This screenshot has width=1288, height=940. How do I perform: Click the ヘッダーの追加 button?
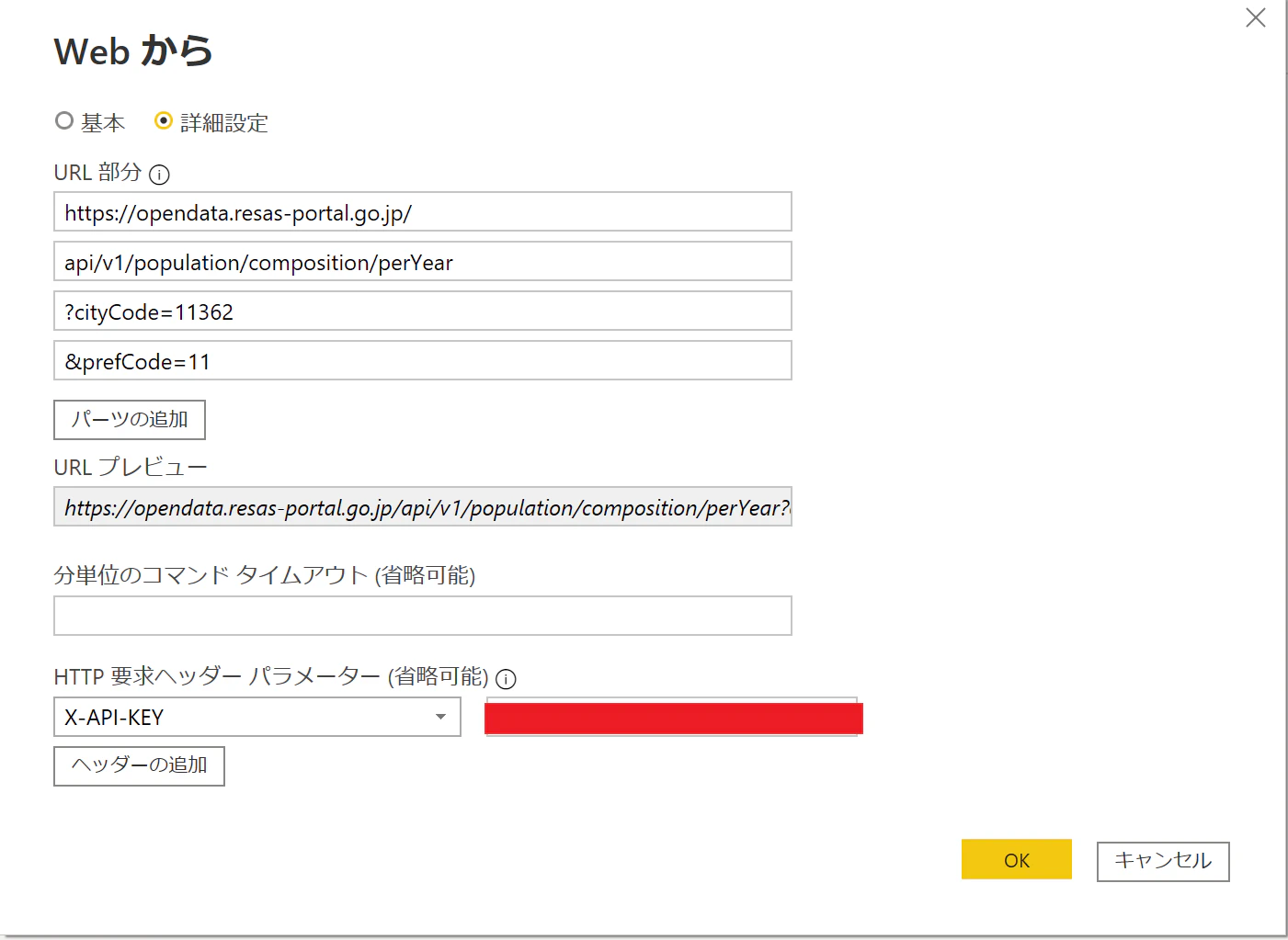tap(139, 765)
